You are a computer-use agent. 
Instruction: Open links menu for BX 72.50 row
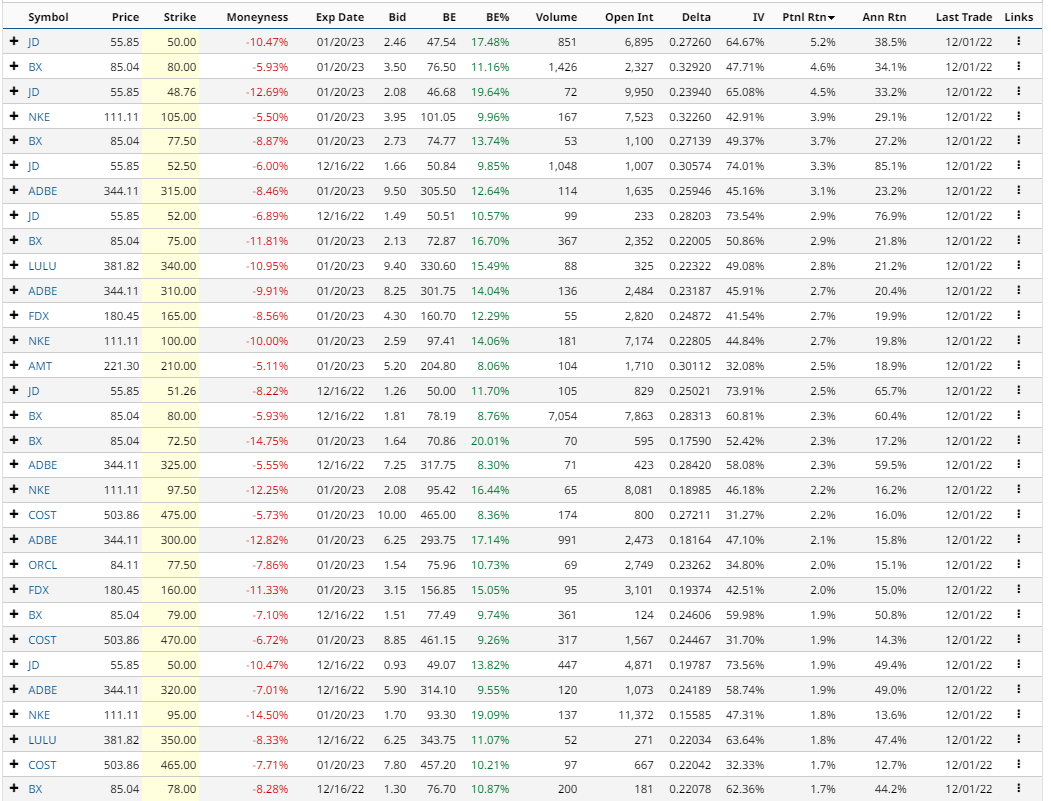click(1018, 441)
